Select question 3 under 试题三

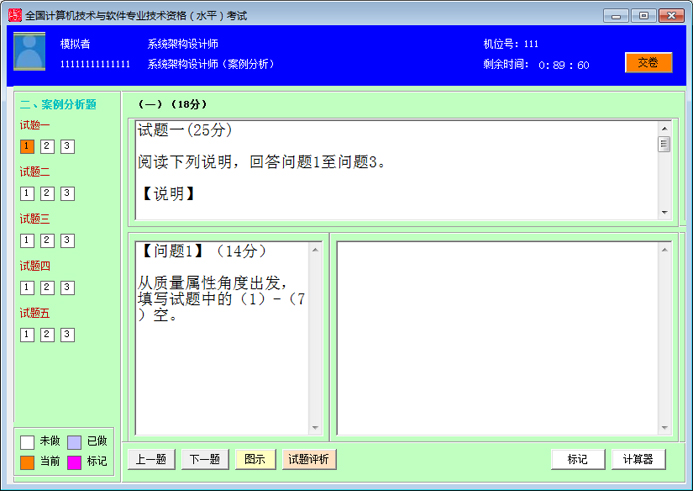click(x=67, y=241)
